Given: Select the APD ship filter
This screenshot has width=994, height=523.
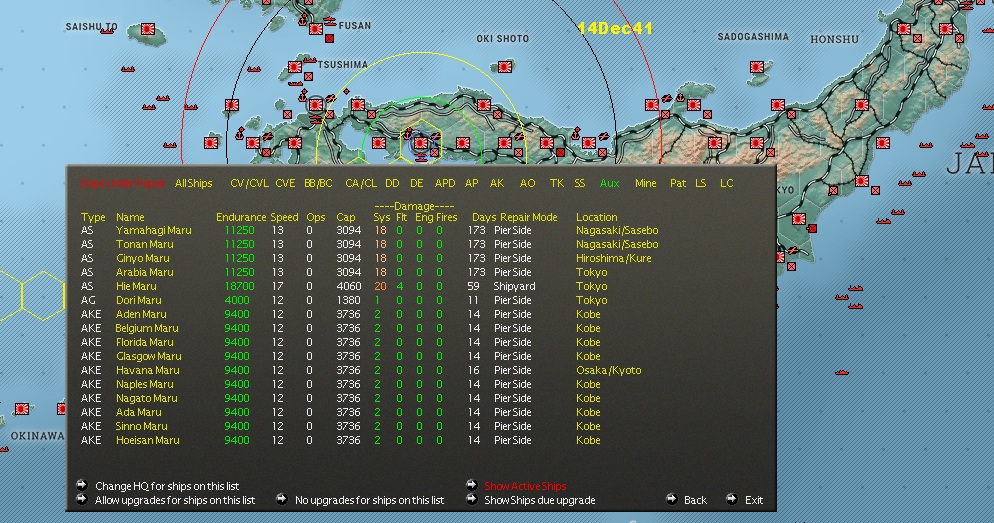Looking at the screenshot, I should pyautogui.click(x=445, y=183).
